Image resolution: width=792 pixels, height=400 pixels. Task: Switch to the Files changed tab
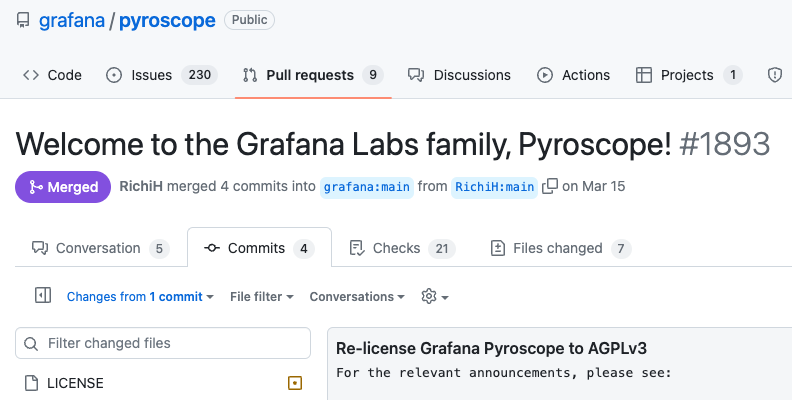[x=561, y=248]
